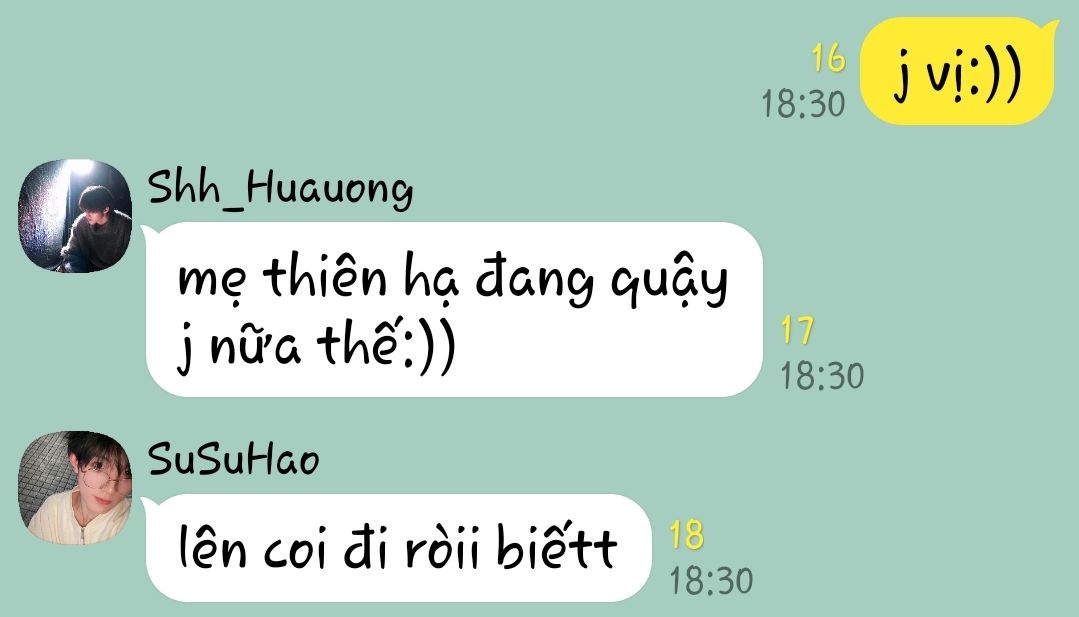Click the word "quậy" in the message
Viewport: 1079px width, 617px height.
tap(670, 282)
